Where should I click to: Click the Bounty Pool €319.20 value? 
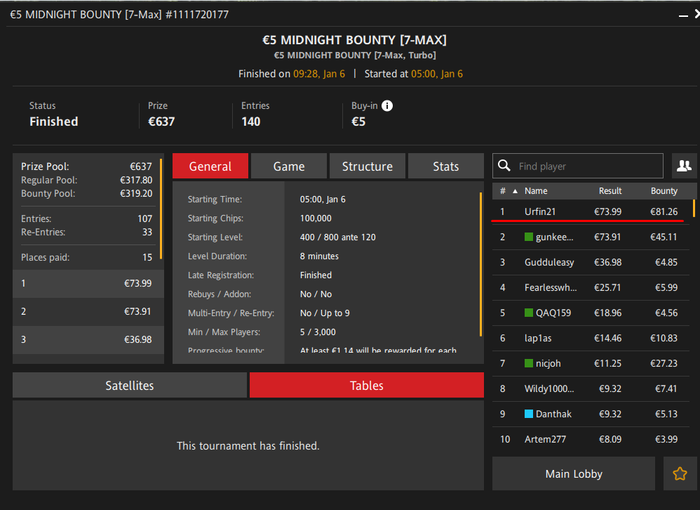pyautogui.click(x=136, y=193)
